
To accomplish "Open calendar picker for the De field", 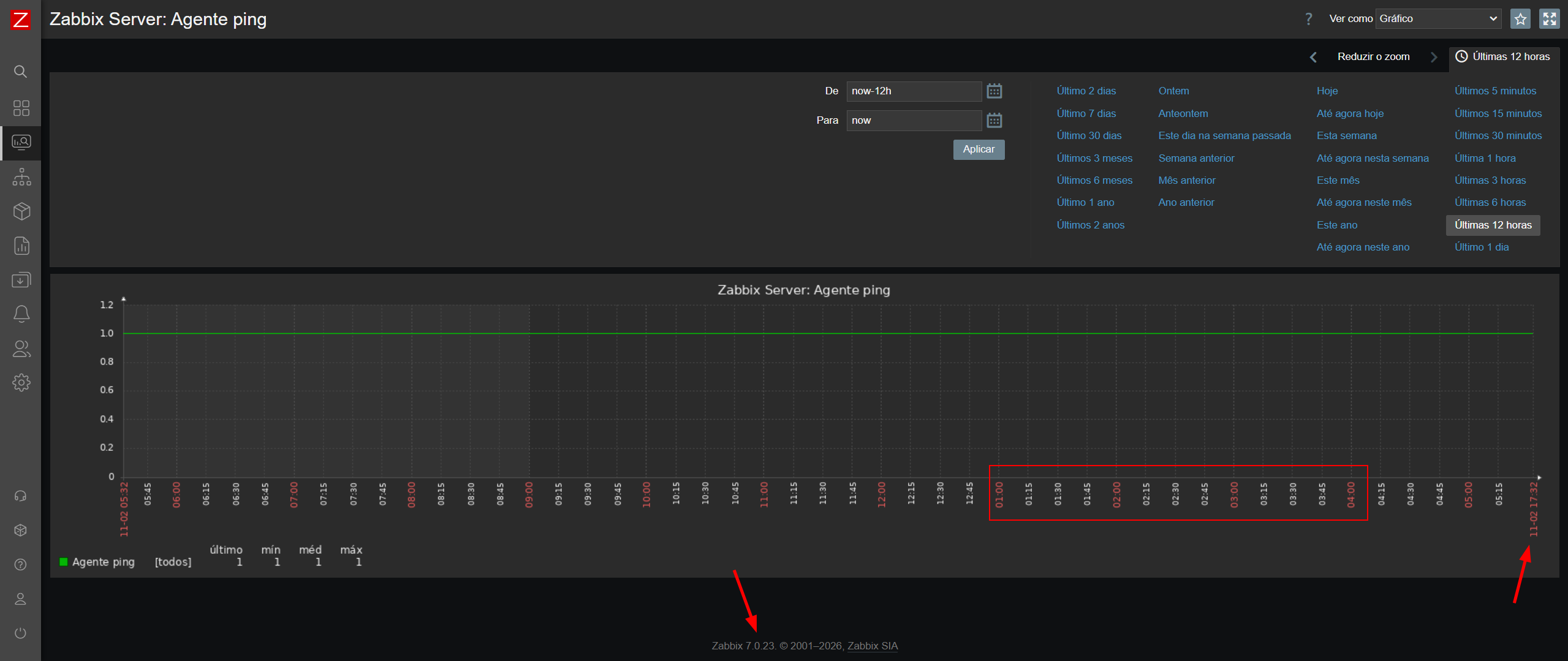I will click(994, 91).
